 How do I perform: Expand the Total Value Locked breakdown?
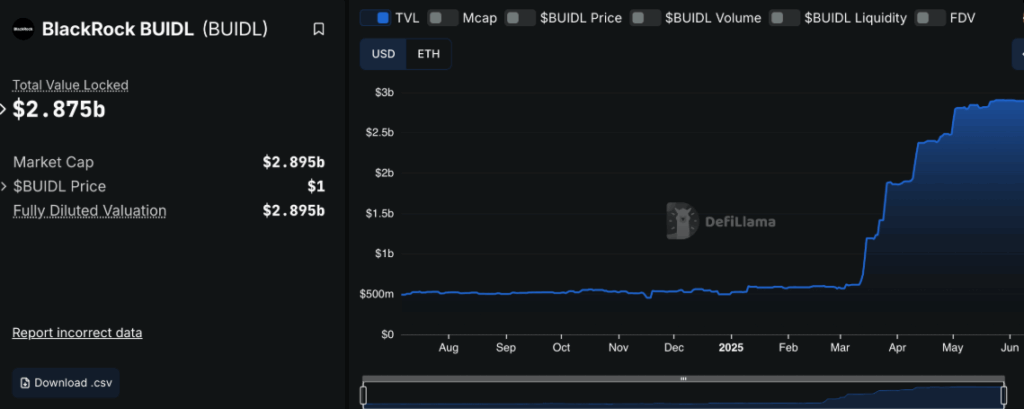(3, 109)
